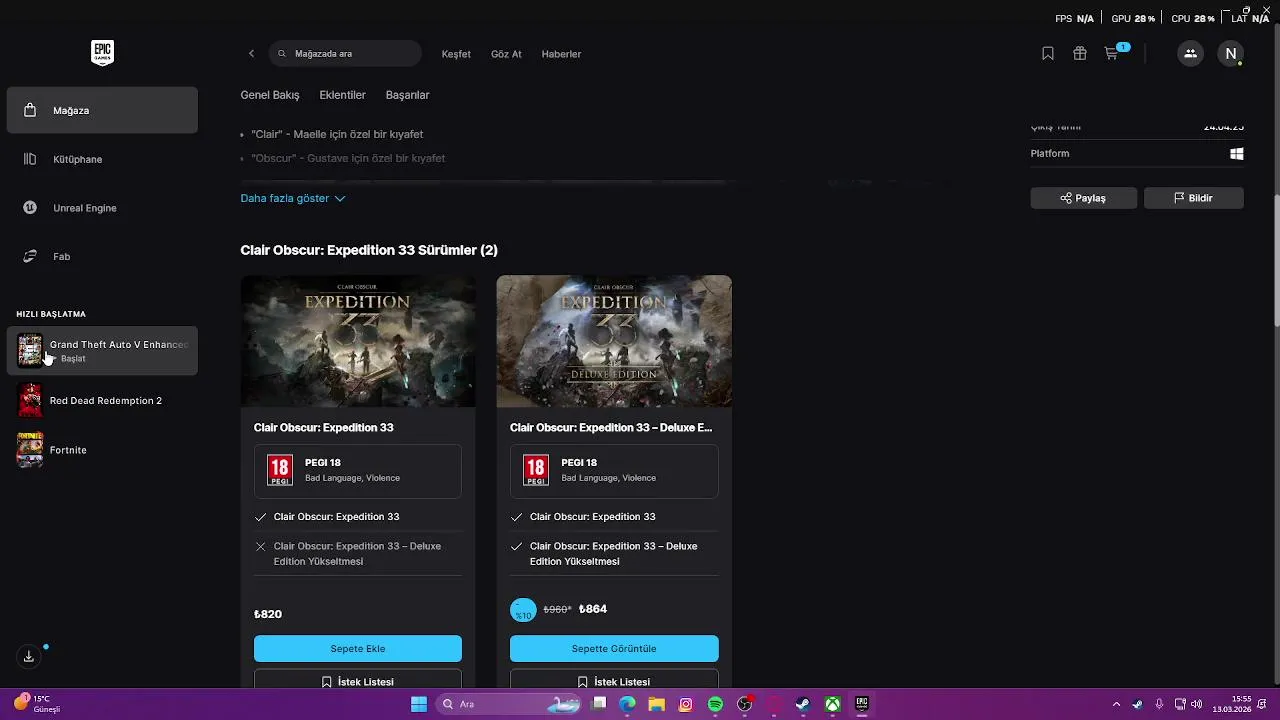Launch Grand Theft Auto V Enhanced

102,351
